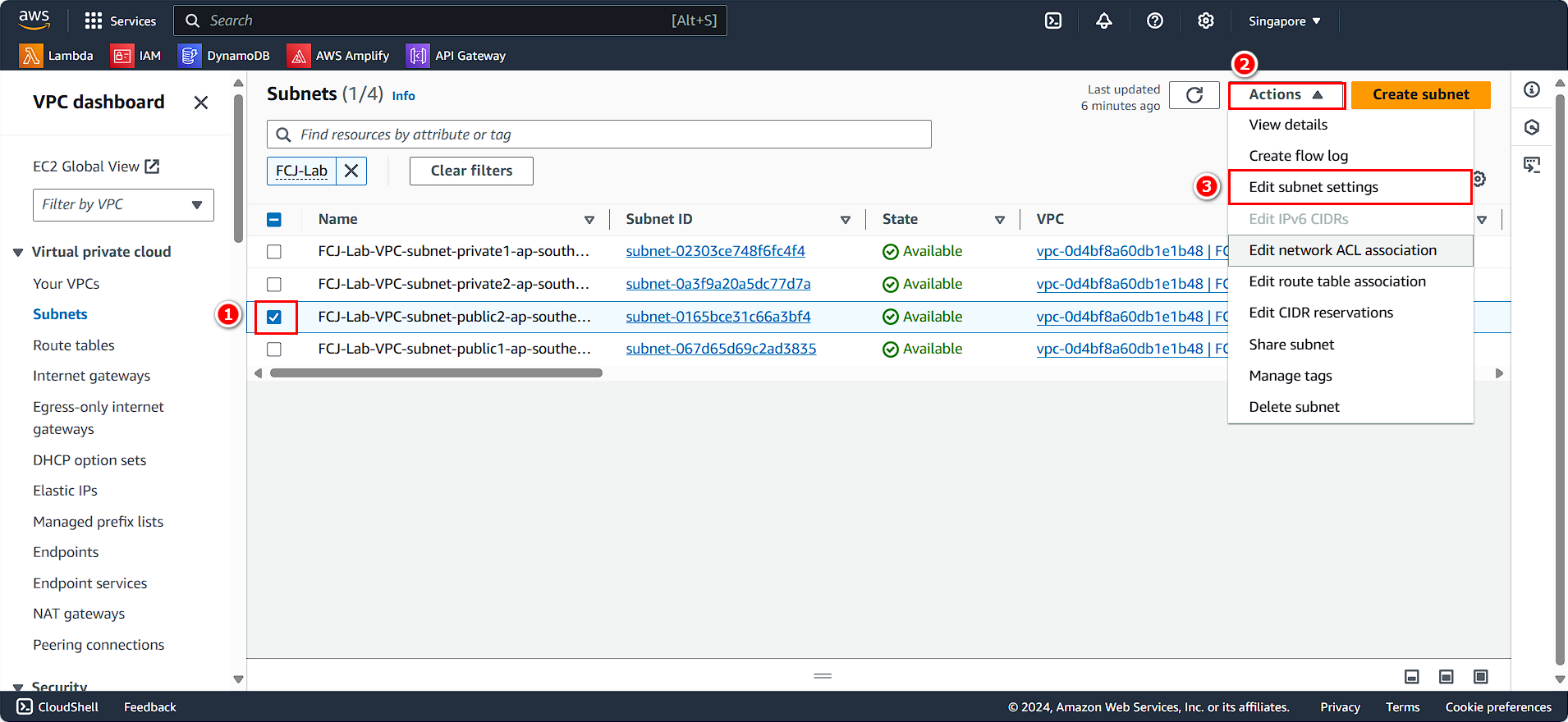The width and height of the screenshot is (1568, 722).
Task: Collapse the Virtual private cloud section
Action: [18, 253]
